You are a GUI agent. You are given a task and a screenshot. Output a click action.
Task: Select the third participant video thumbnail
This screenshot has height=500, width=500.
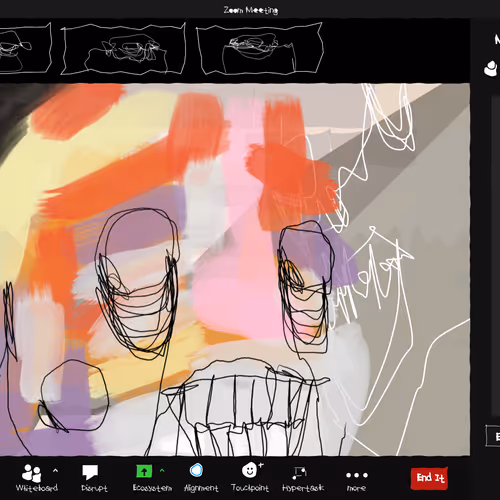260,49
